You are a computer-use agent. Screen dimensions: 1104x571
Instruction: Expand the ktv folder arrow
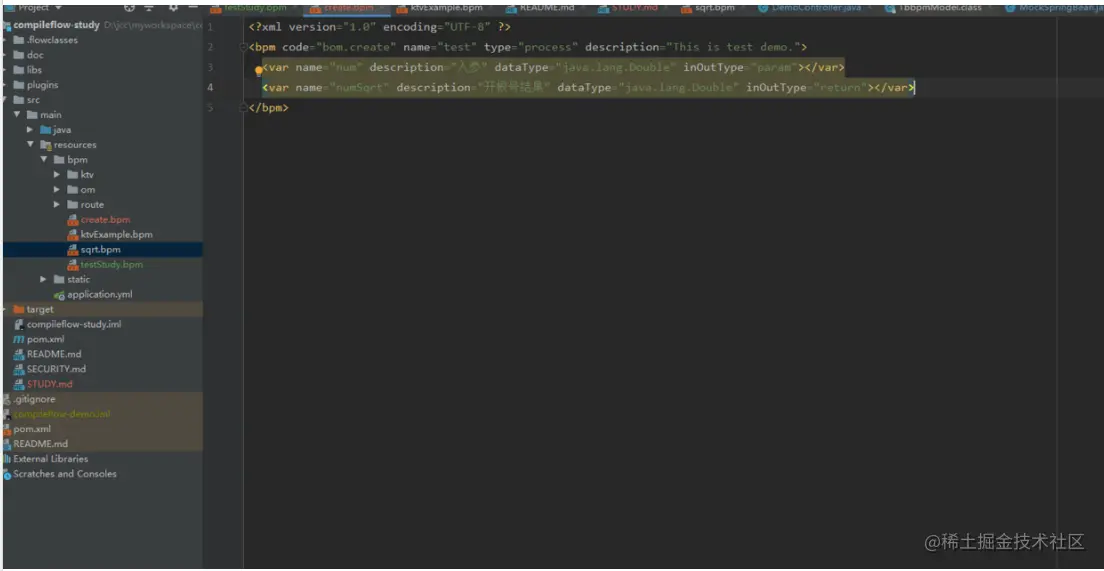[56, 175]
